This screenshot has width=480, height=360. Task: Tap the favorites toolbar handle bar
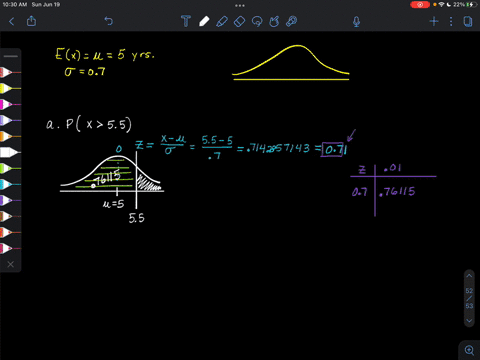tap(10, 56)
